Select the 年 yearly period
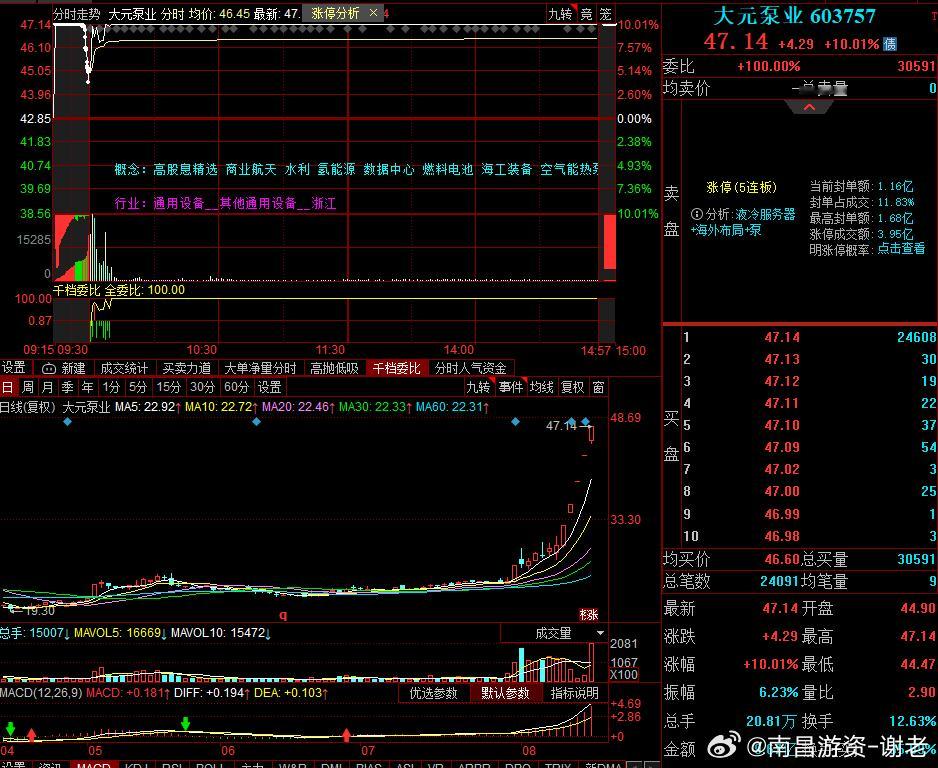Image resolution: width=938 pixels, height=768 pixels. 87,388
